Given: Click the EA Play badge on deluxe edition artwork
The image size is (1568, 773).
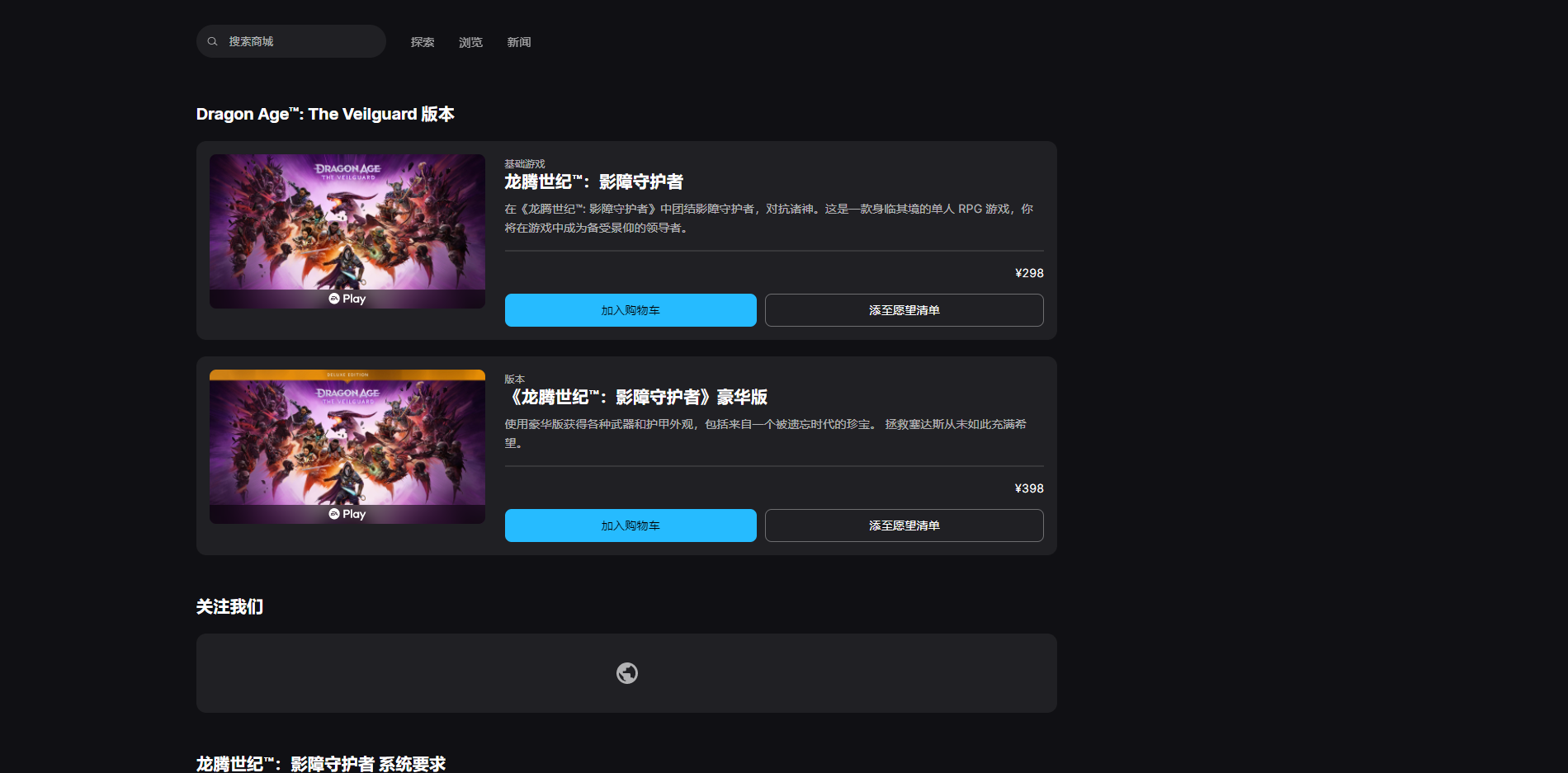Looking at the screenshot, I should pos(347,514).
